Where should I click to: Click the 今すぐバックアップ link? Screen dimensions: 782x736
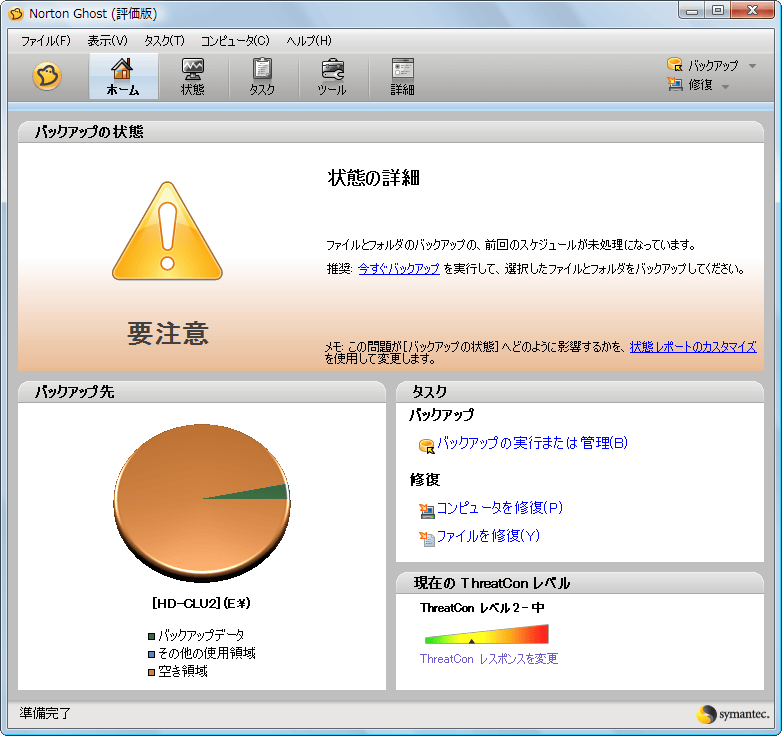[399, 269]
